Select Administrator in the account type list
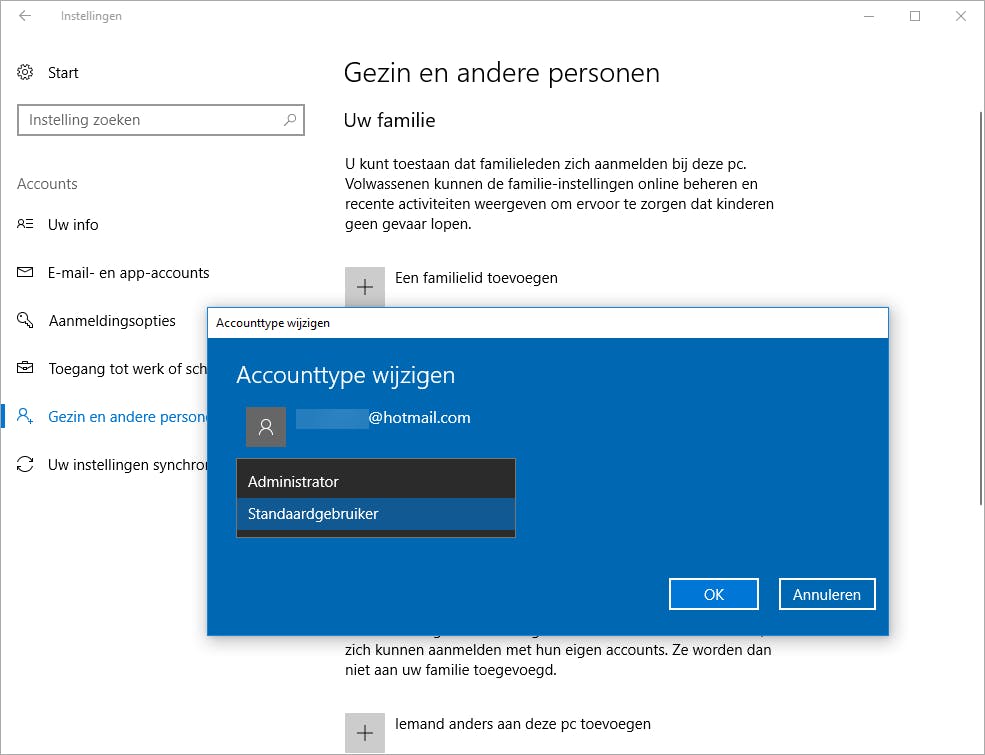 [x=375, y=482]
